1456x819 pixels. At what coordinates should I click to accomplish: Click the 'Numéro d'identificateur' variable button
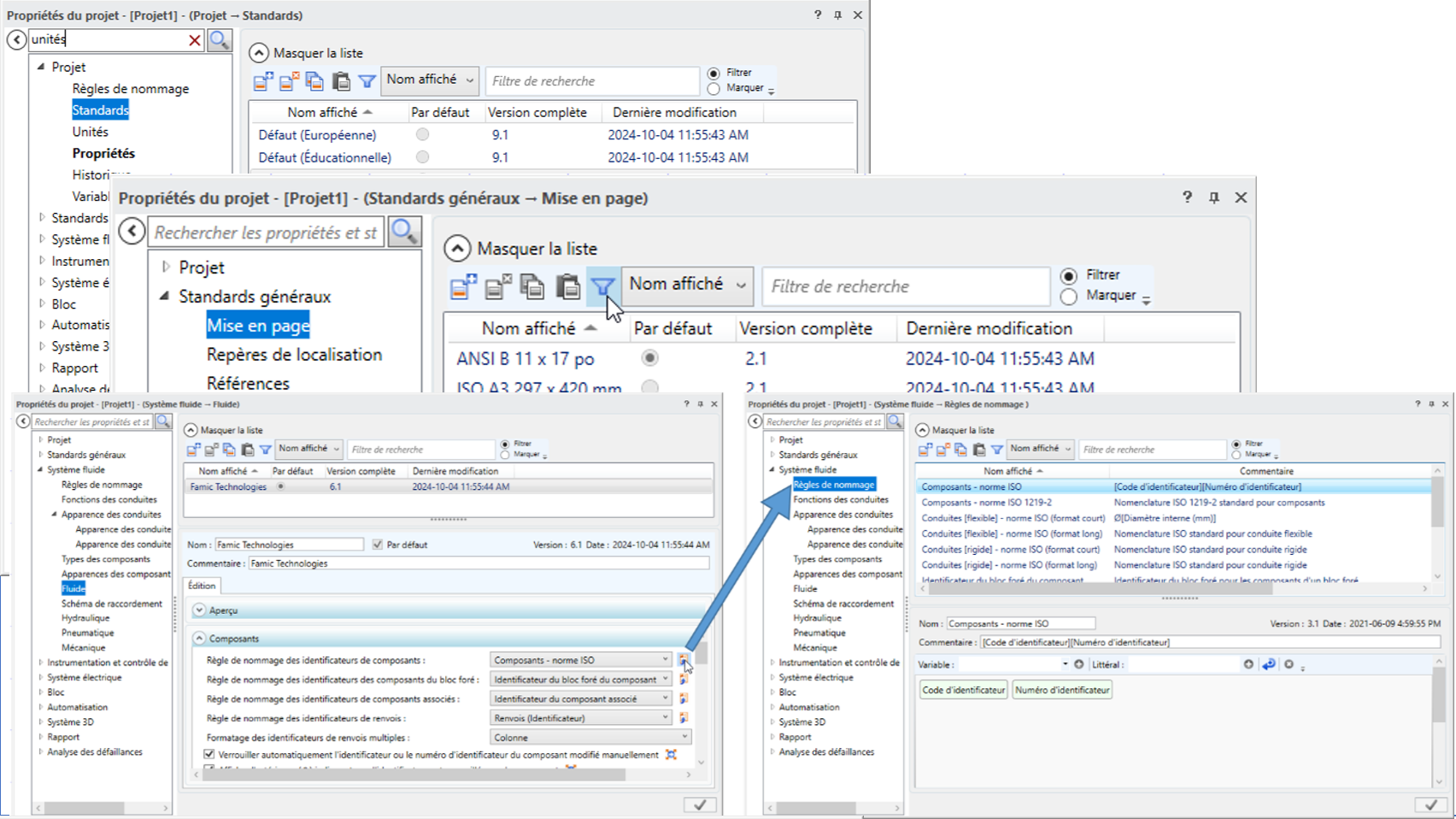tap(1062, 690)
